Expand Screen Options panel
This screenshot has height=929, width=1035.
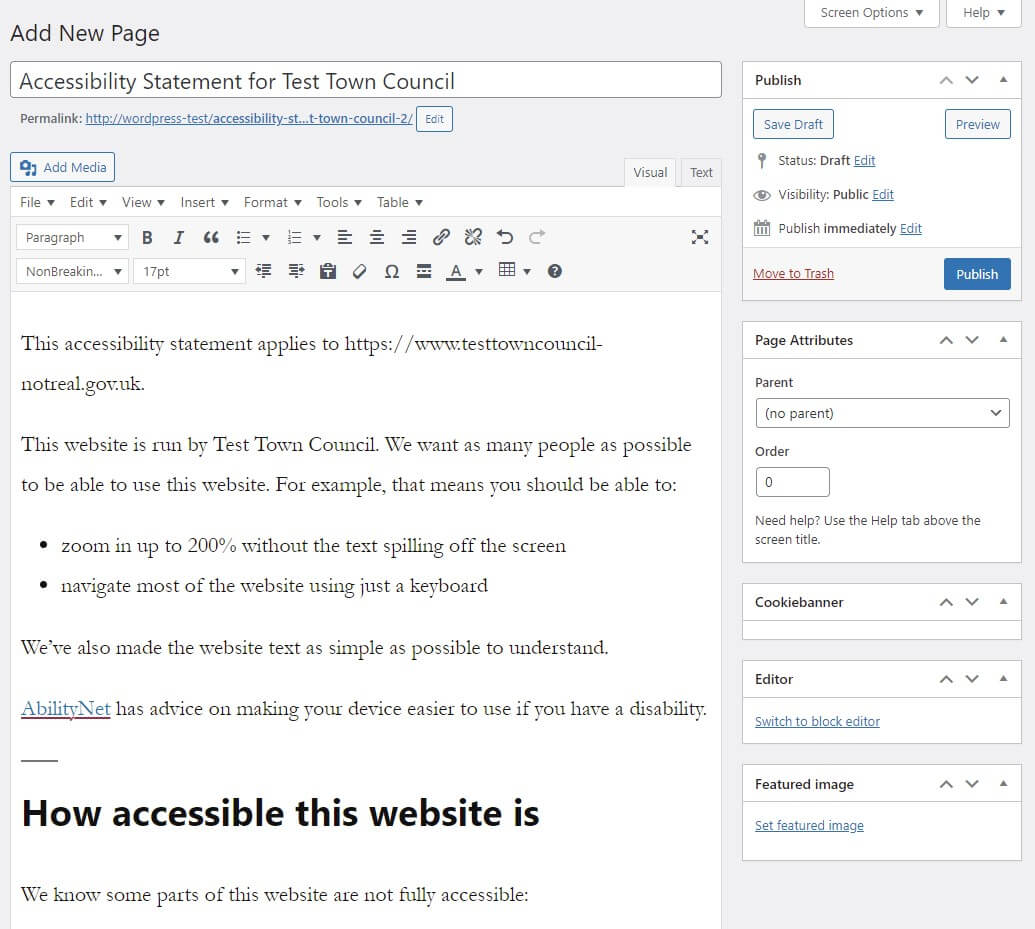click(x=871, y=13)
